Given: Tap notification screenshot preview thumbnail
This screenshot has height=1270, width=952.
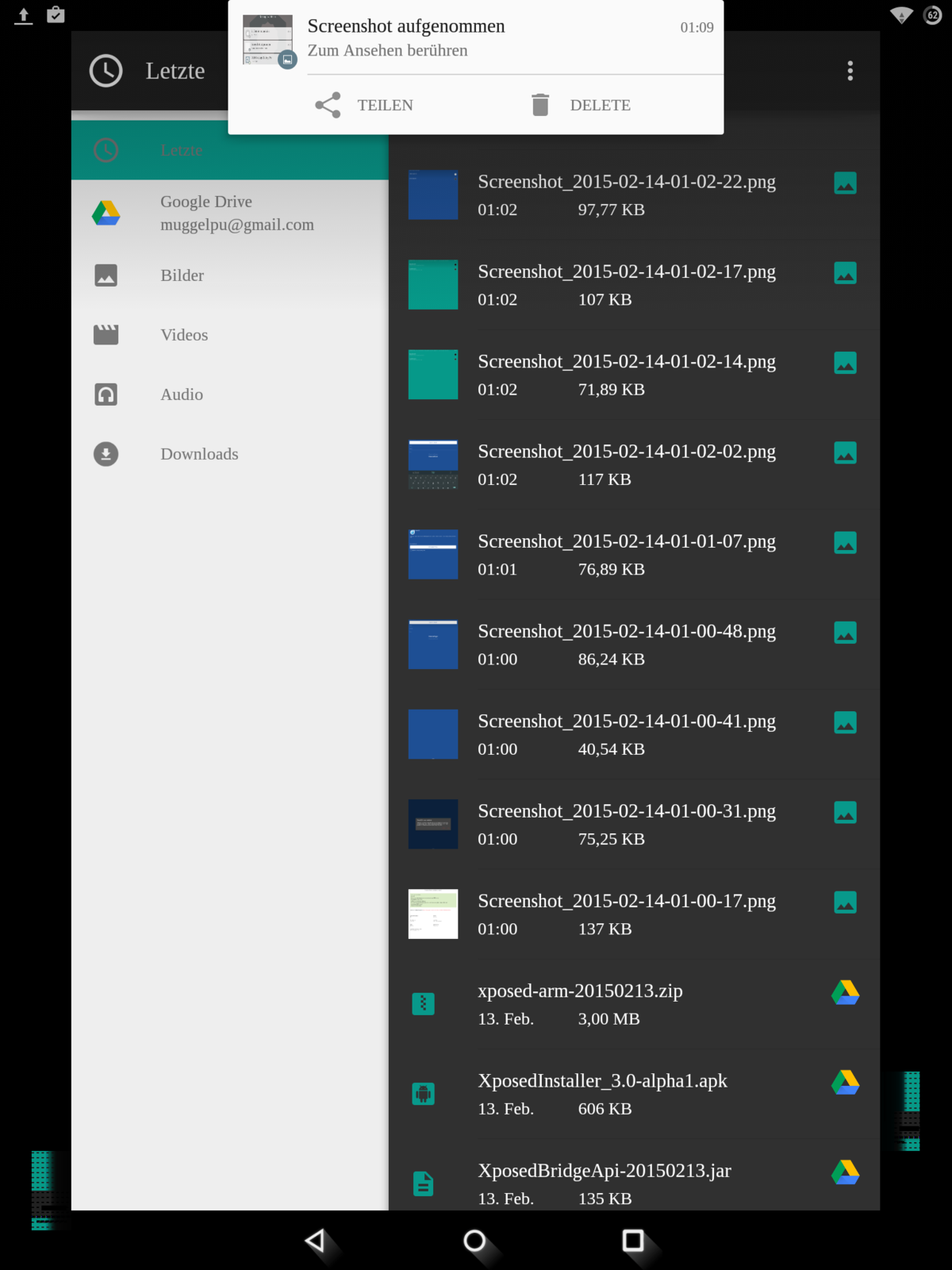Looking at the screenshot, I should pos(268,40).
